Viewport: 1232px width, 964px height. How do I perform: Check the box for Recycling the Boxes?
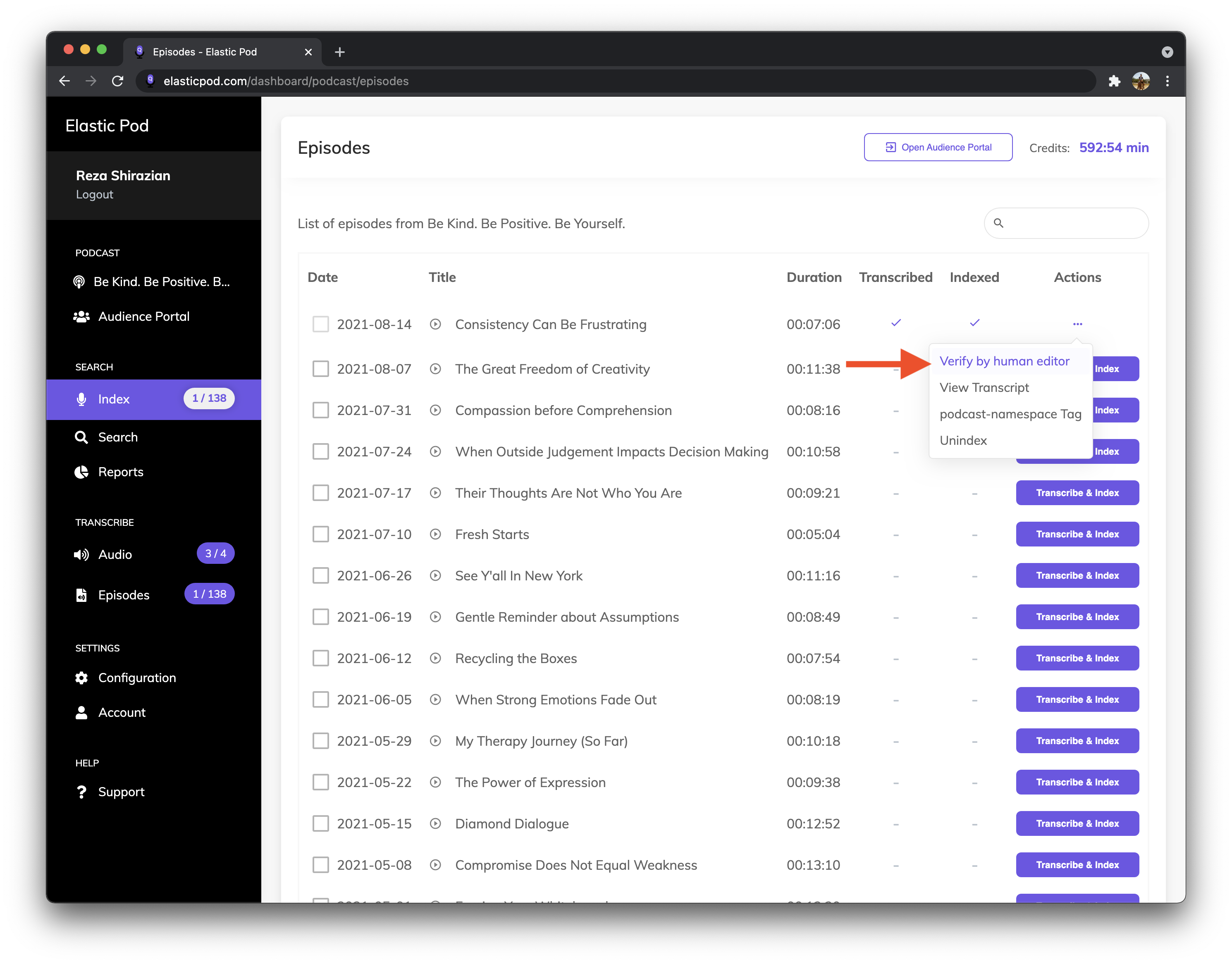pyautogui.click(x=320, y=658)
